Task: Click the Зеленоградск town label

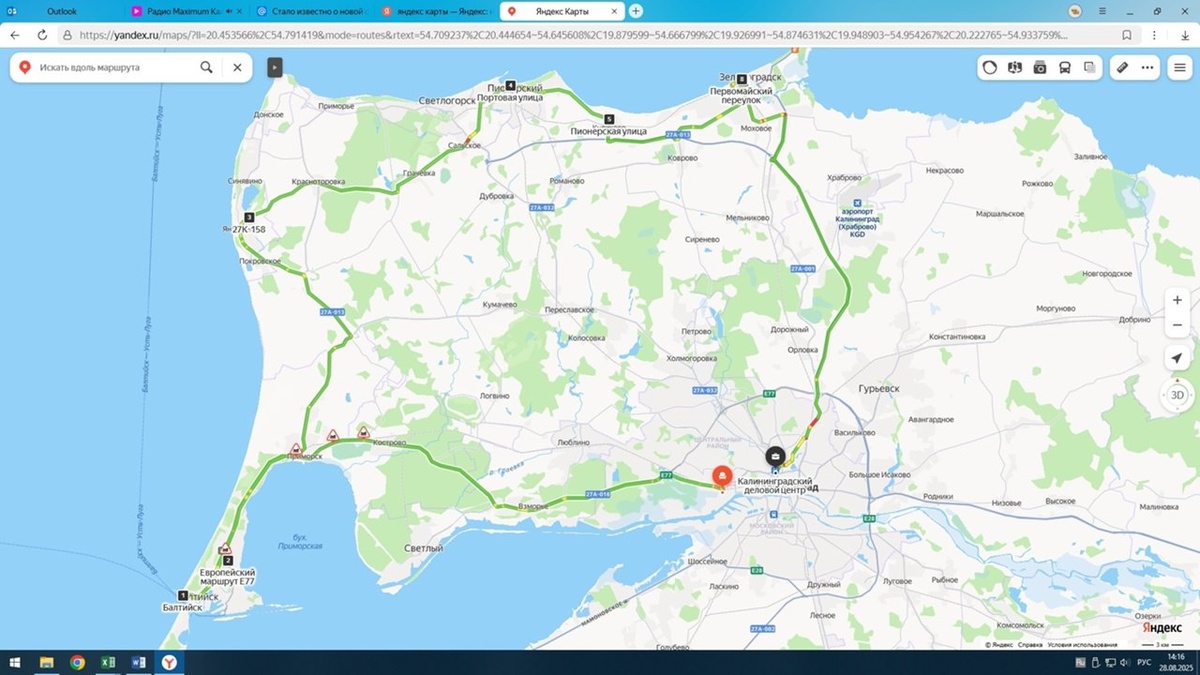Action: point(751,76)
